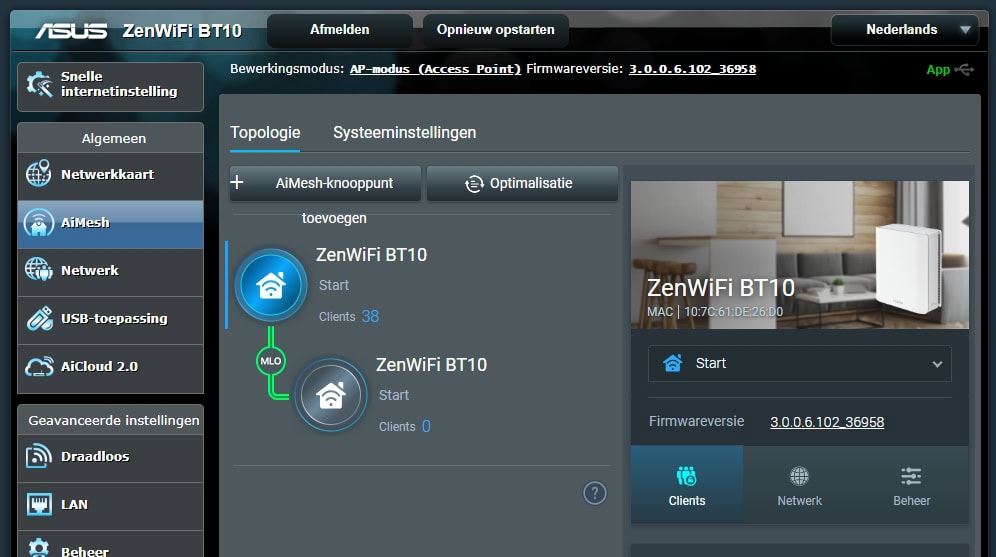The width and height of the screenshot is (996, 557).
Task: Select the main ZenWiFi BT10 router node icon
Action: coord(270,286)
